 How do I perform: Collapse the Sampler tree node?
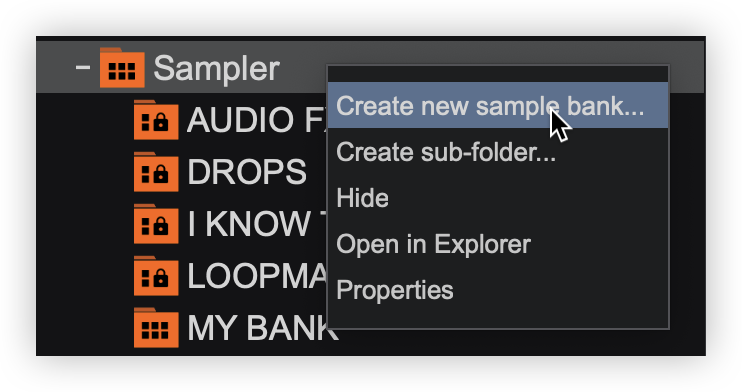(83, 68)
